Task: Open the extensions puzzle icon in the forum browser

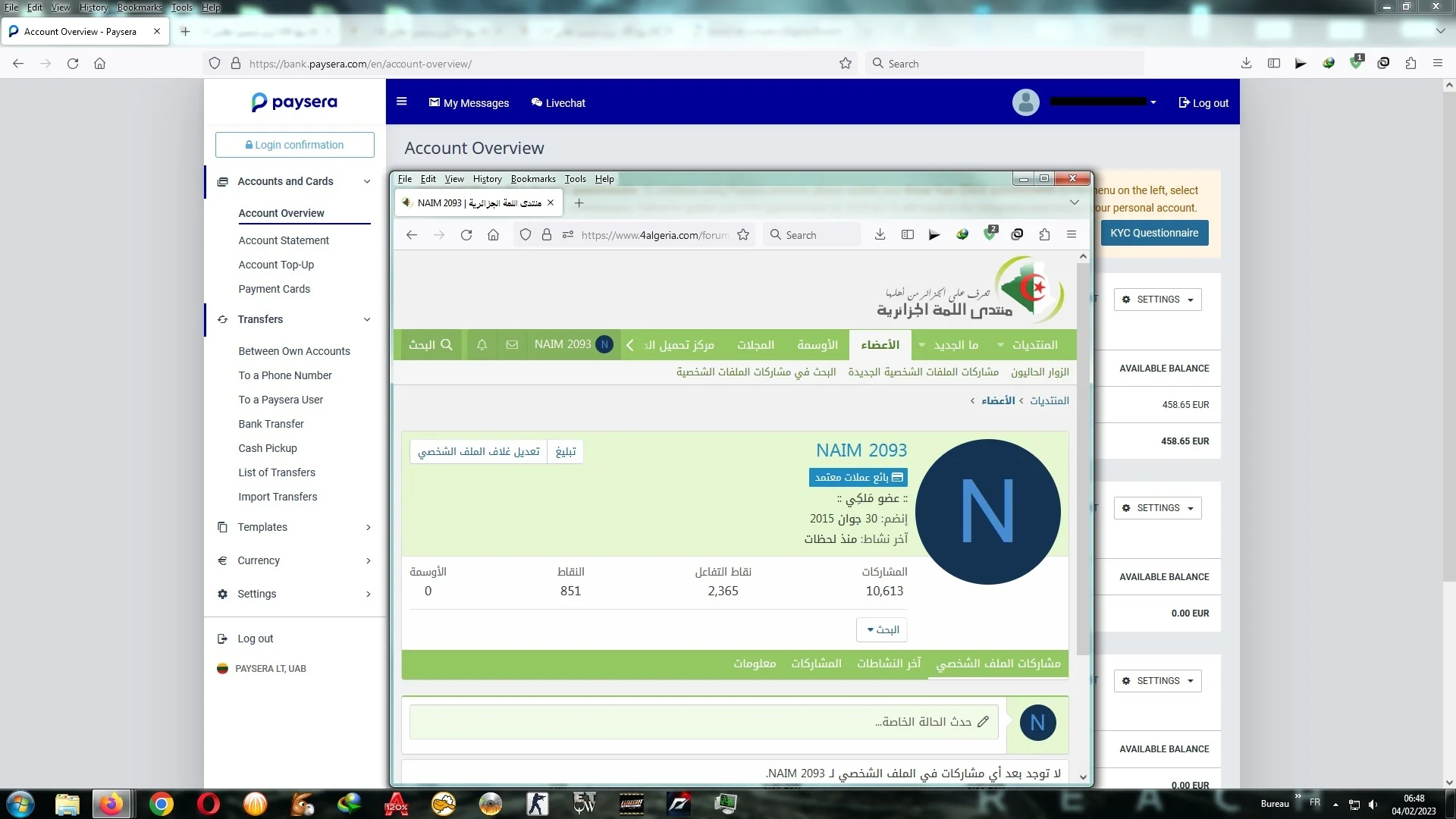Action: 1044,235
